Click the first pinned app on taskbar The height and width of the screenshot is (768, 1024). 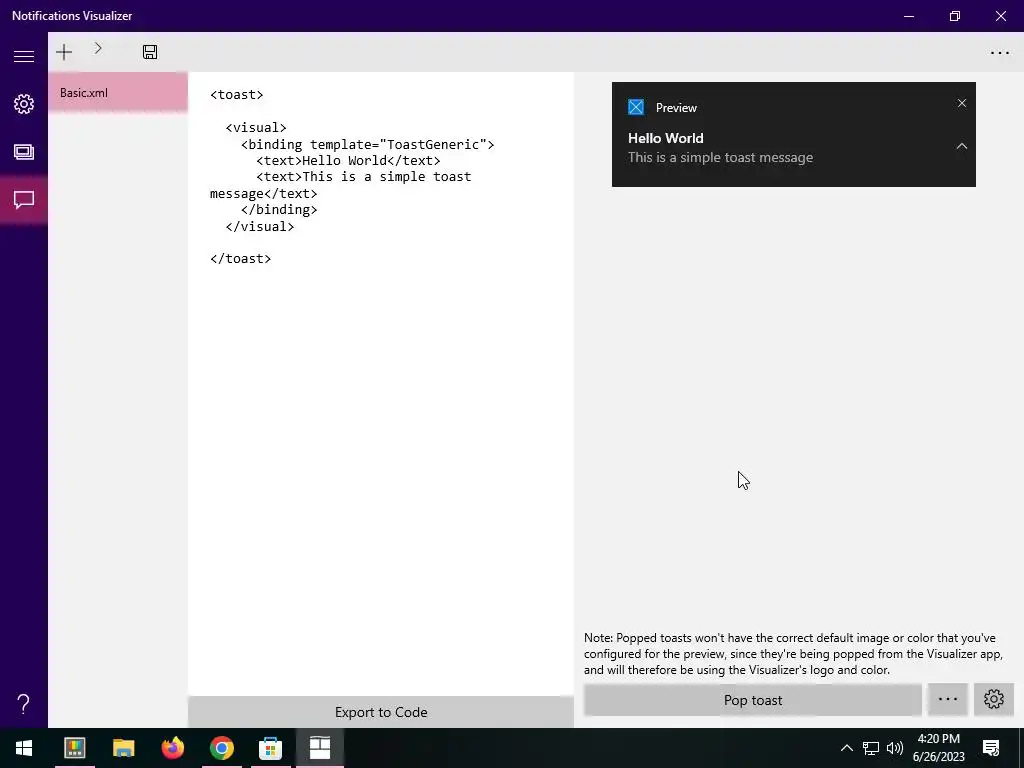tap(74, 748)
